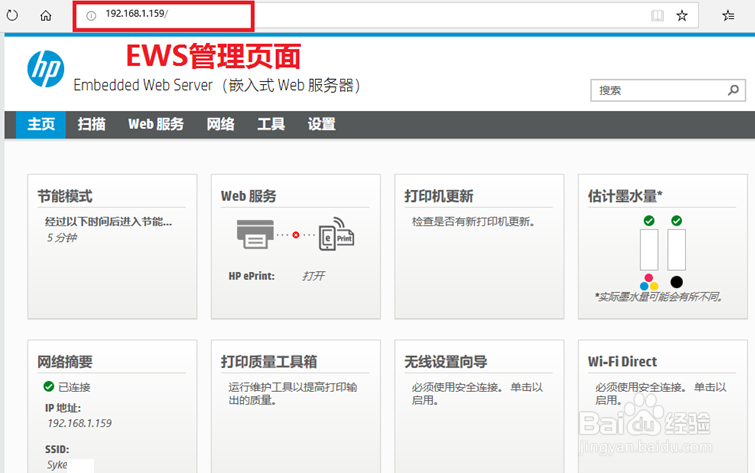Image resolution: width=755 pixels, height=473 pixels.
Task: Open favorites list hub icon
Action: [729, 16]
